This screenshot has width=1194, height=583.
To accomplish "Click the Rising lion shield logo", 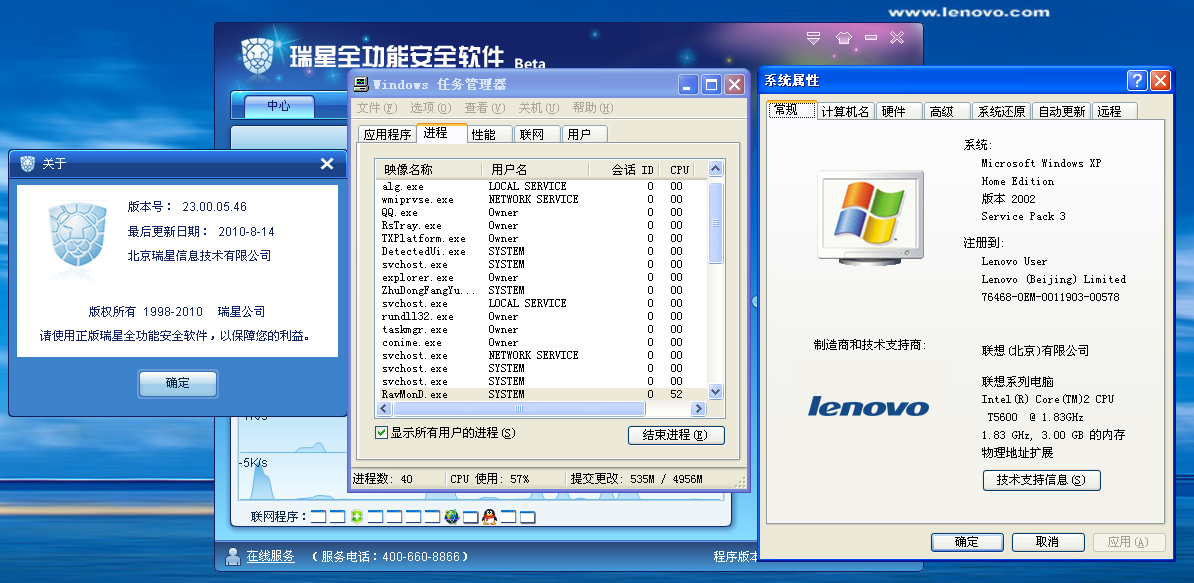I will pyautogui.click(x=257, y=55).
